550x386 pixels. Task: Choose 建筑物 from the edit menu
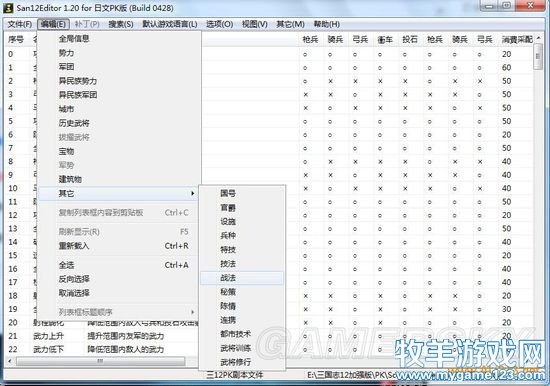(x=119, y=179)
